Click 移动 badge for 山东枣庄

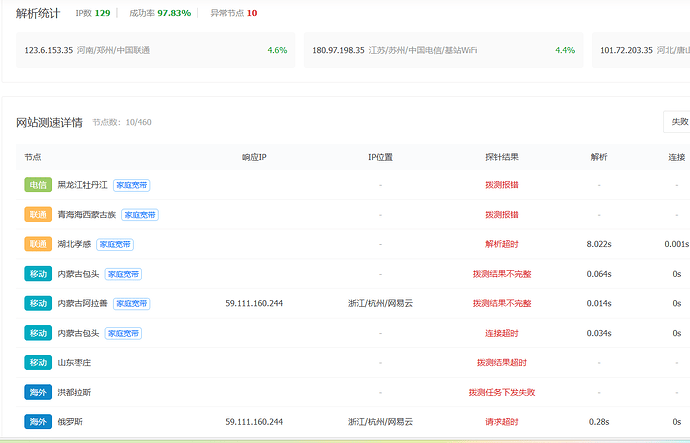click(38, 362)
